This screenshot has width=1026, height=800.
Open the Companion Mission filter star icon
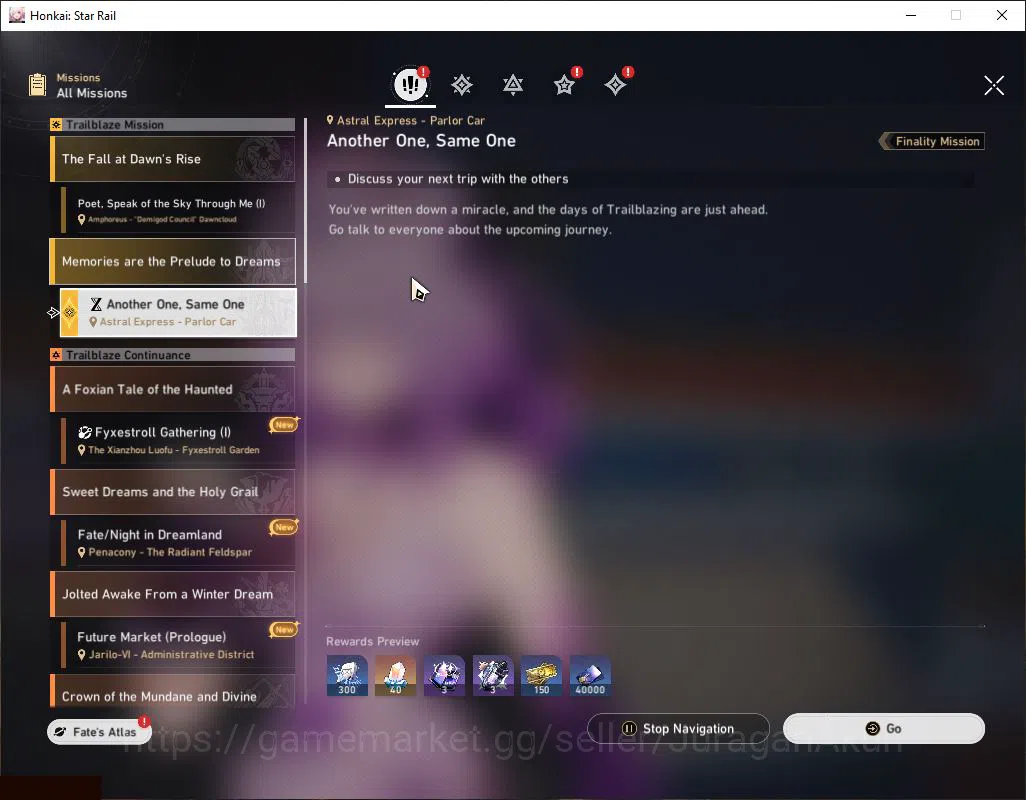tap(564, 84)
